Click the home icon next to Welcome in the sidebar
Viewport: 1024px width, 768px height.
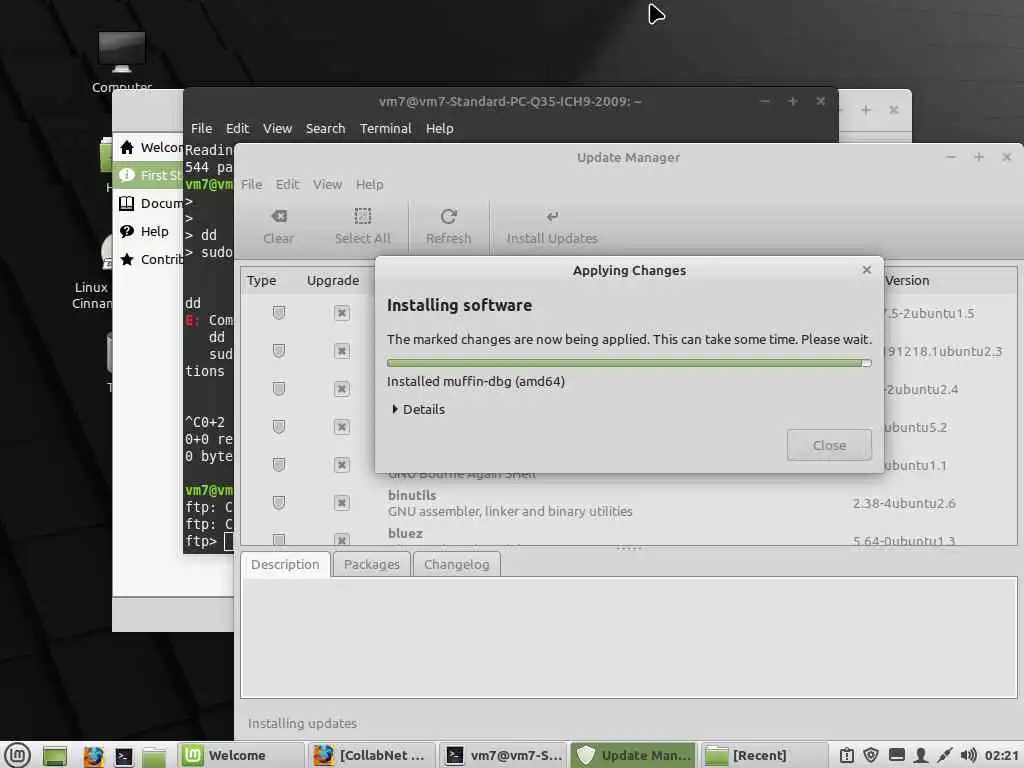[127, 148]
